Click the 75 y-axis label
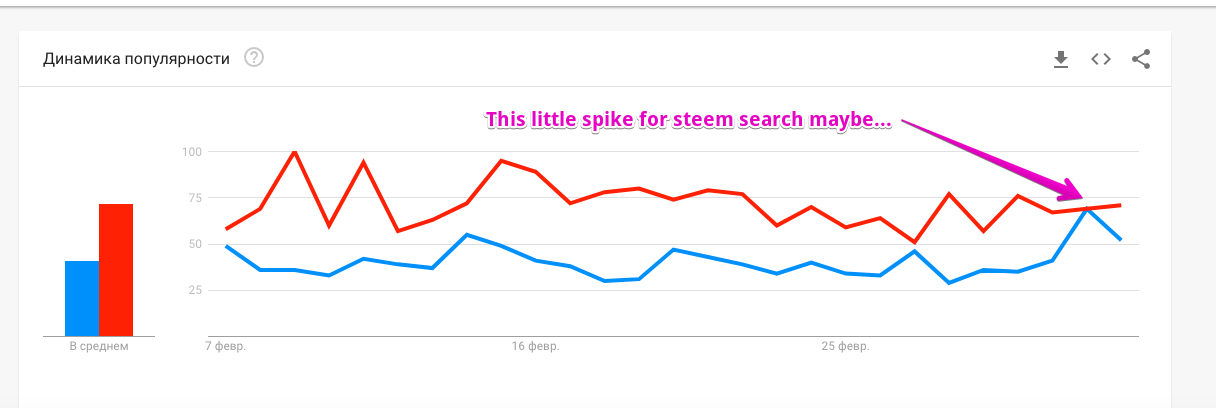Viewport: 1216px width, 408px height. click(195, 198)
